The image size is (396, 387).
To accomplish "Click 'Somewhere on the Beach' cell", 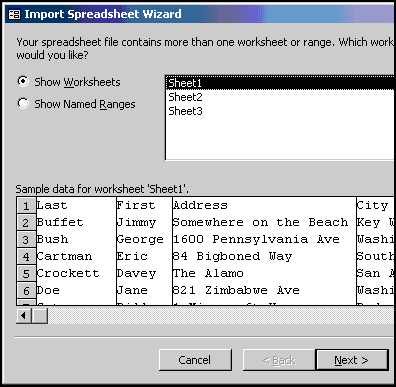I will click(264, 222).
